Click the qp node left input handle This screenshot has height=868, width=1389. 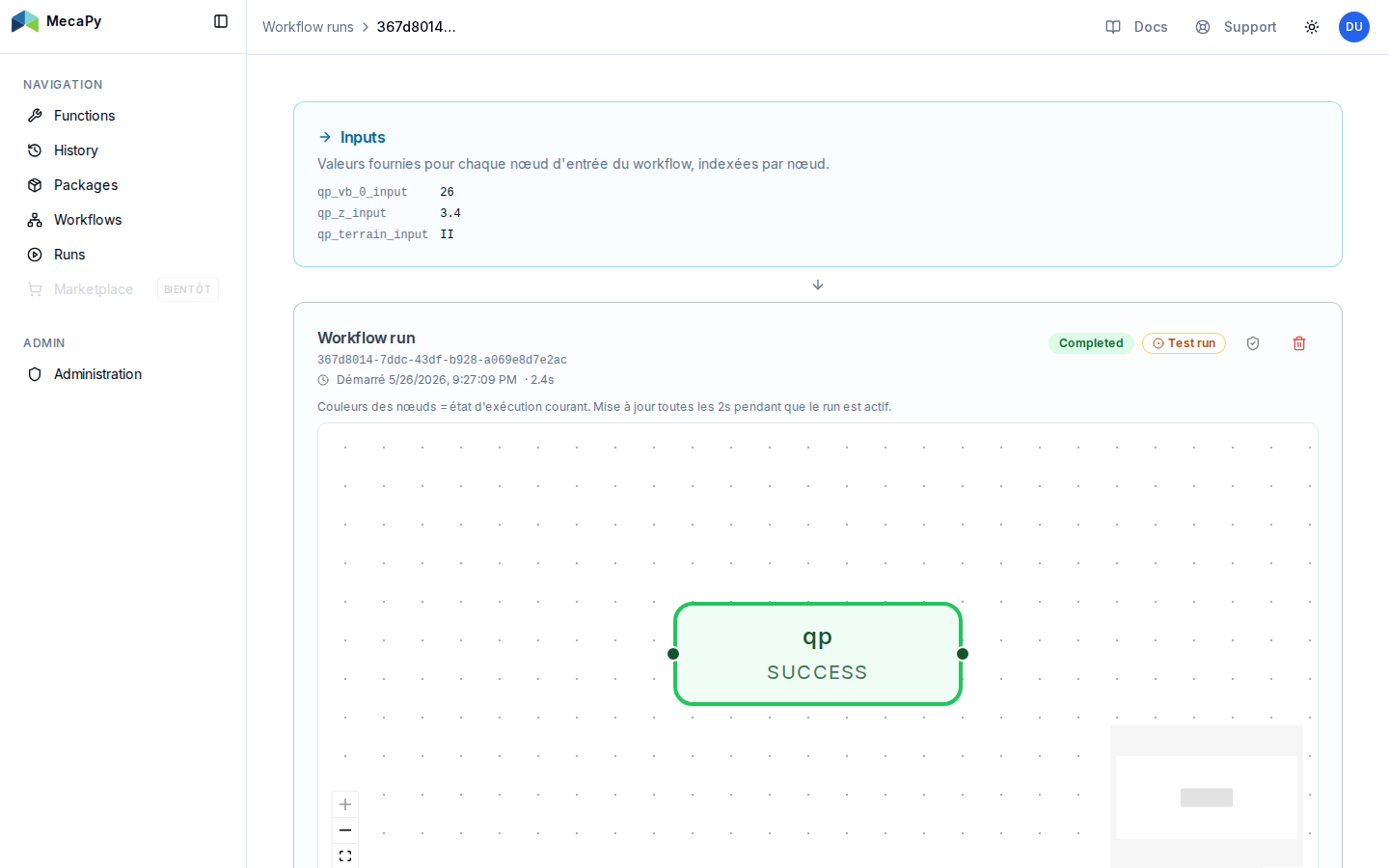click(x=673, y=654)
